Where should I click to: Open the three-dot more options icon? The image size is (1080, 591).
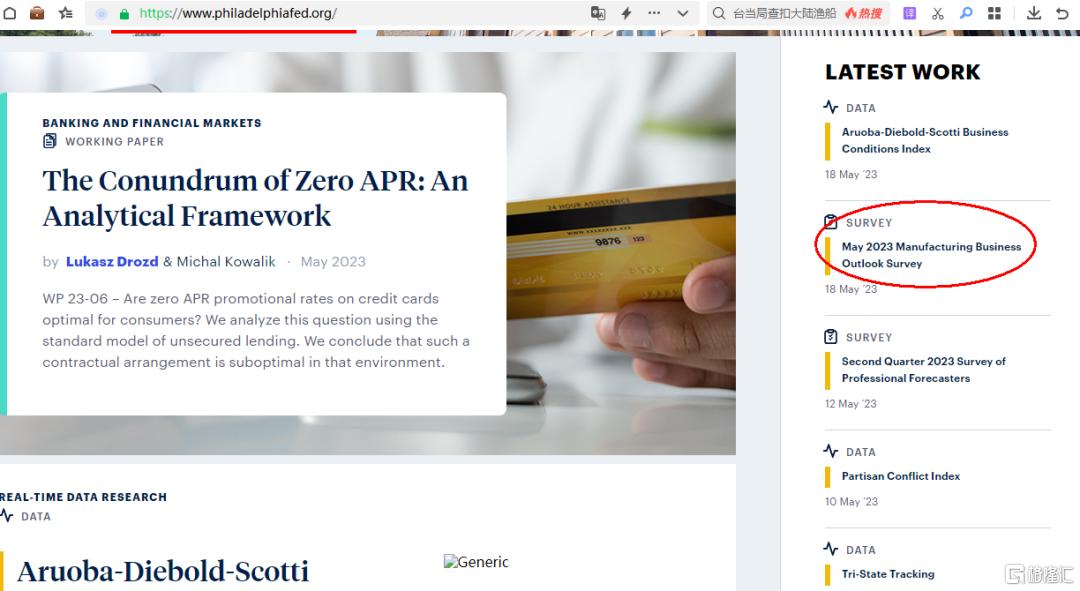pyautogui.click(x=654, y=13)
